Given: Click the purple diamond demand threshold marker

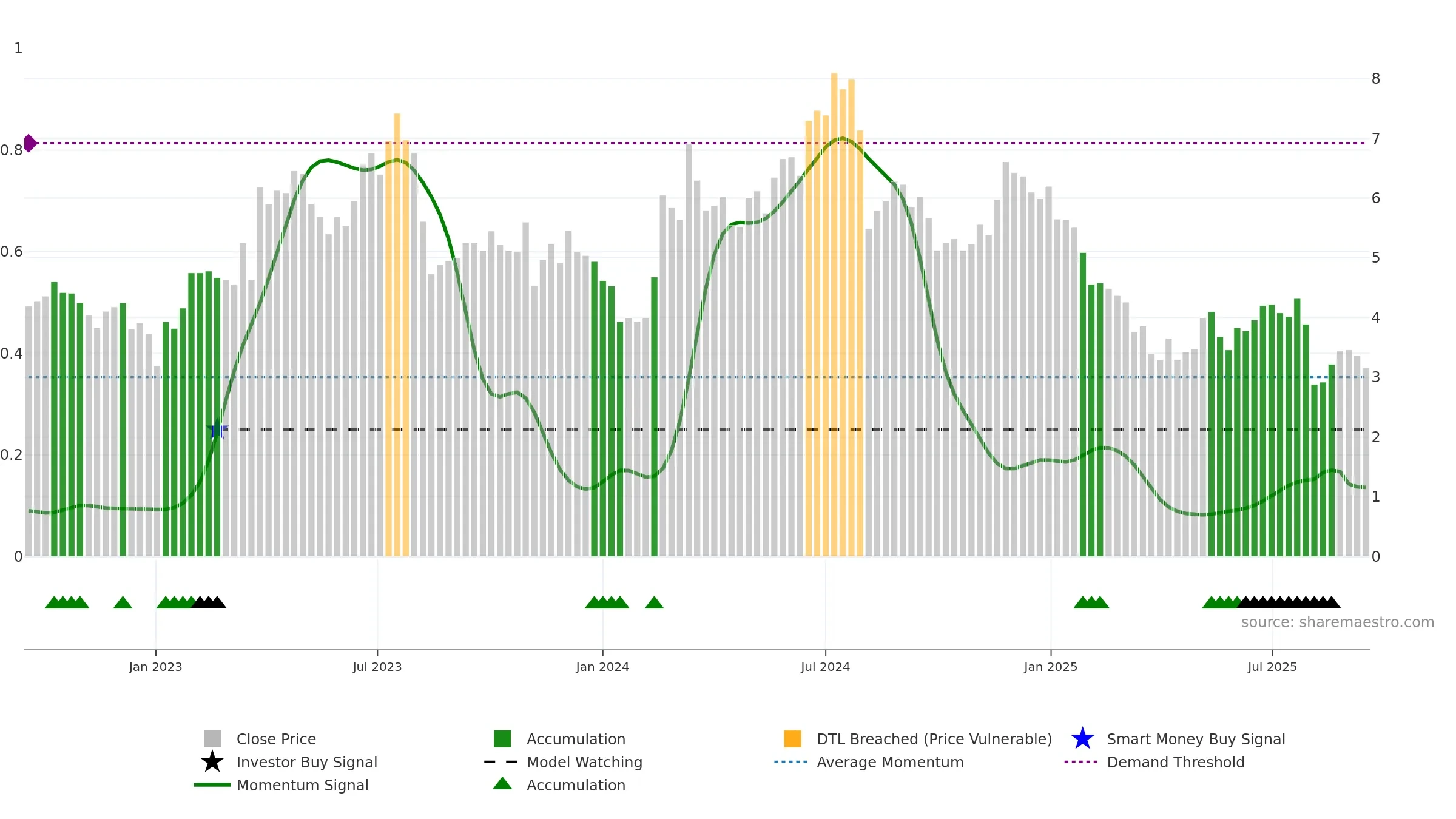Looking at the screenshot, I should coord(30,143).
